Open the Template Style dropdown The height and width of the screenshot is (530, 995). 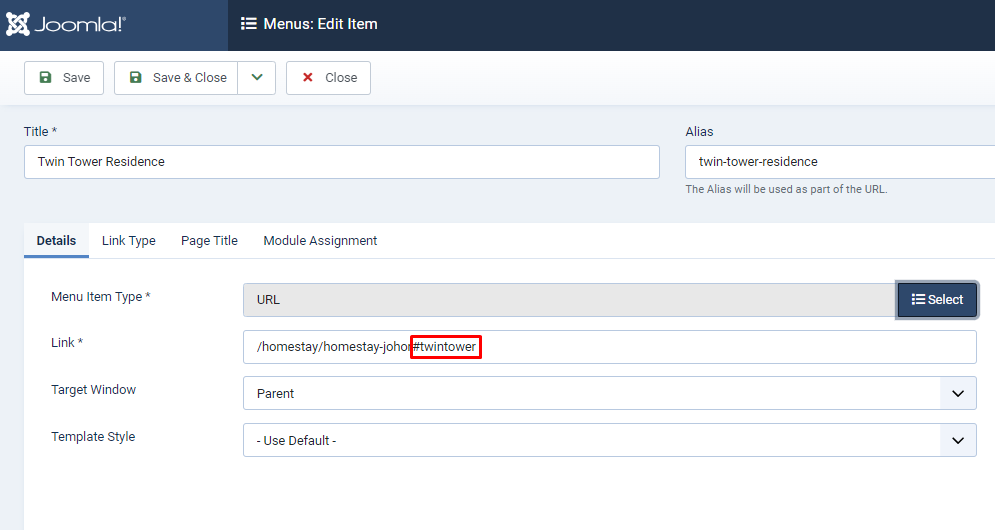point(610,441)
